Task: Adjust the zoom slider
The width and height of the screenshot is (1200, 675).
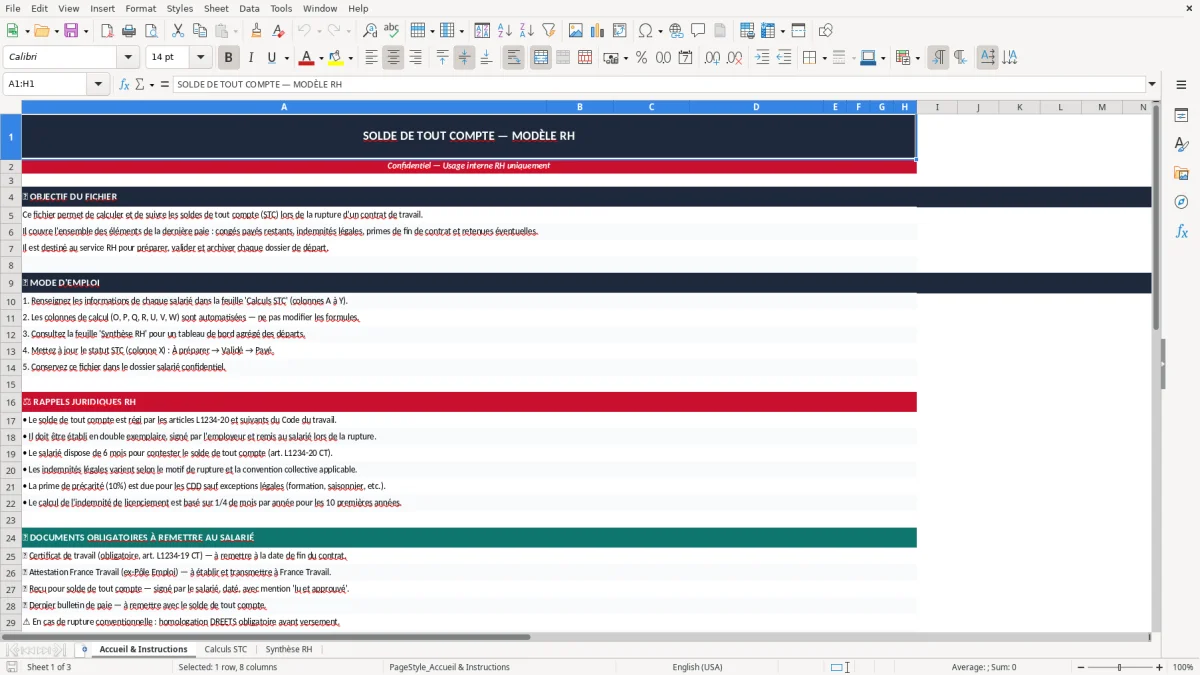Action: click(x=1119, y=667)
